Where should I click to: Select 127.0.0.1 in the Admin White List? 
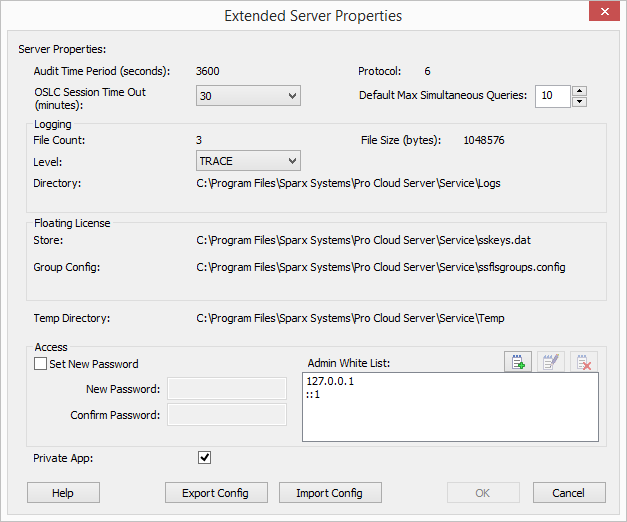coord(330,381)
